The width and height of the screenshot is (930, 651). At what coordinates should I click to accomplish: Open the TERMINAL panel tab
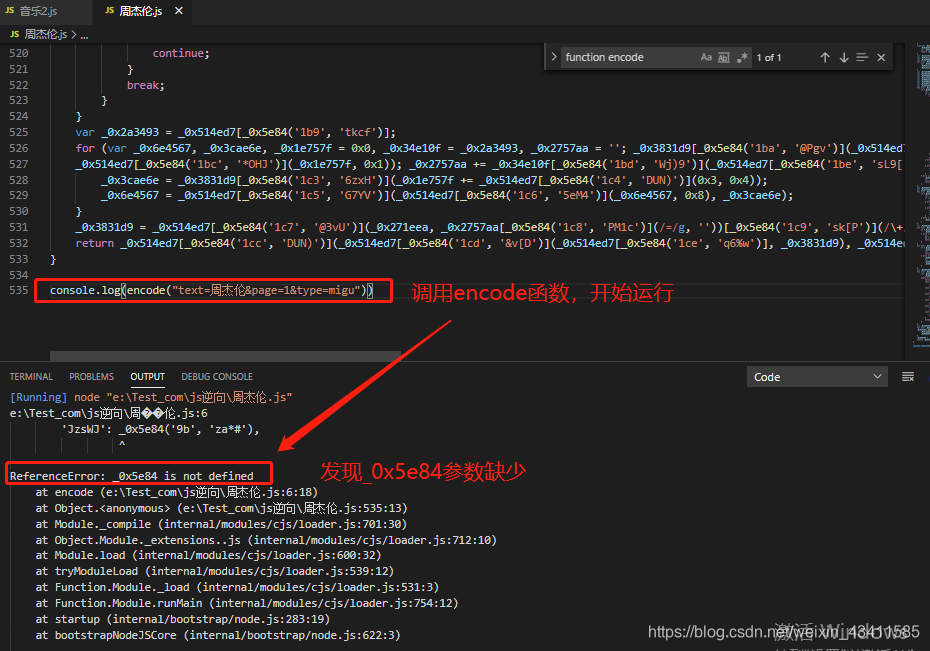pyautogui.click(x=31, y=376)
